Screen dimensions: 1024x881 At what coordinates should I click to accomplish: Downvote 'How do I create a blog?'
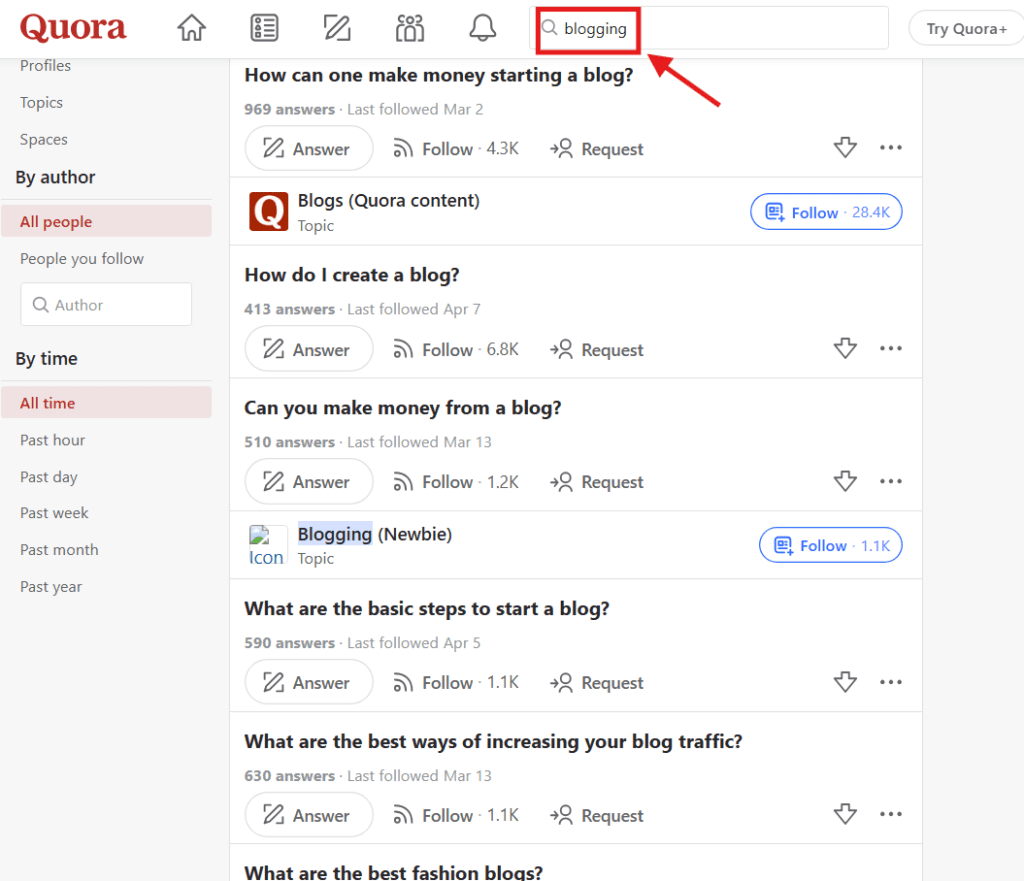pos(845,348)
